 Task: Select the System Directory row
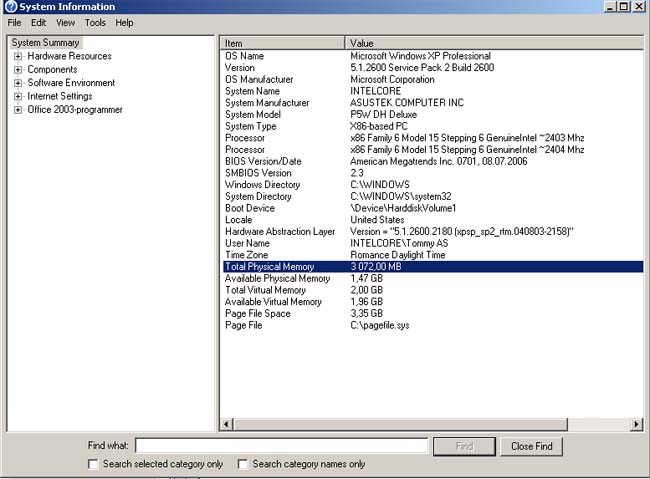point(433,196)
